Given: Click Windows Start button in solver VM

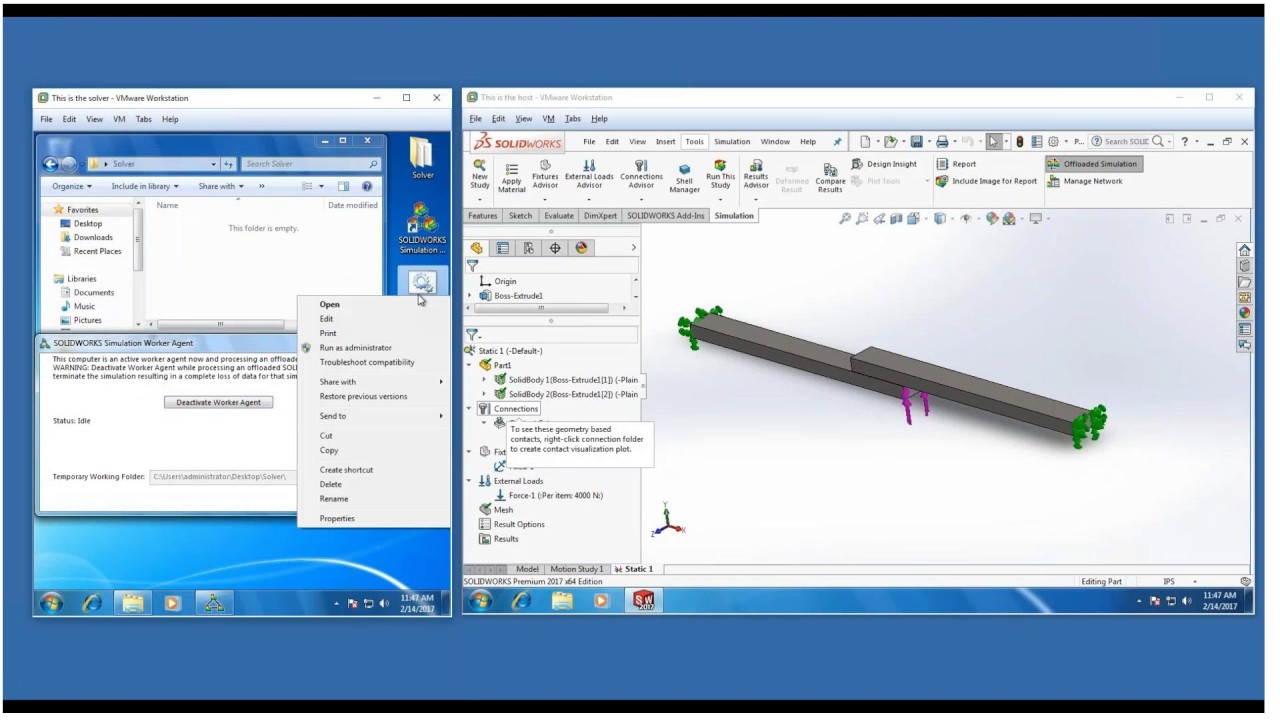Looking at the screenshot, I should [51, 603].
